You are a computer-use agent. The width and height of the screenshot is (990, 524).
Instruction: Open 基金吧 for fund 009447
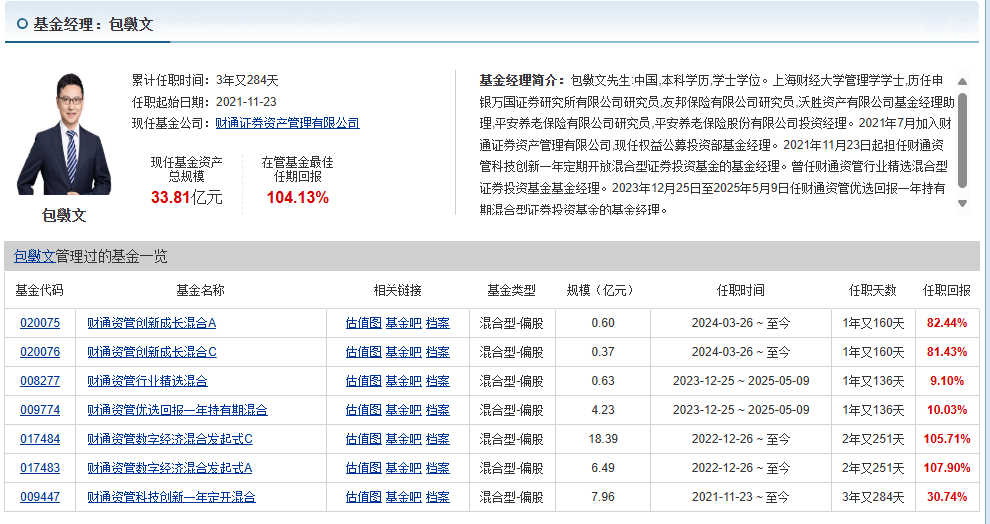click(x=403, y=497)
